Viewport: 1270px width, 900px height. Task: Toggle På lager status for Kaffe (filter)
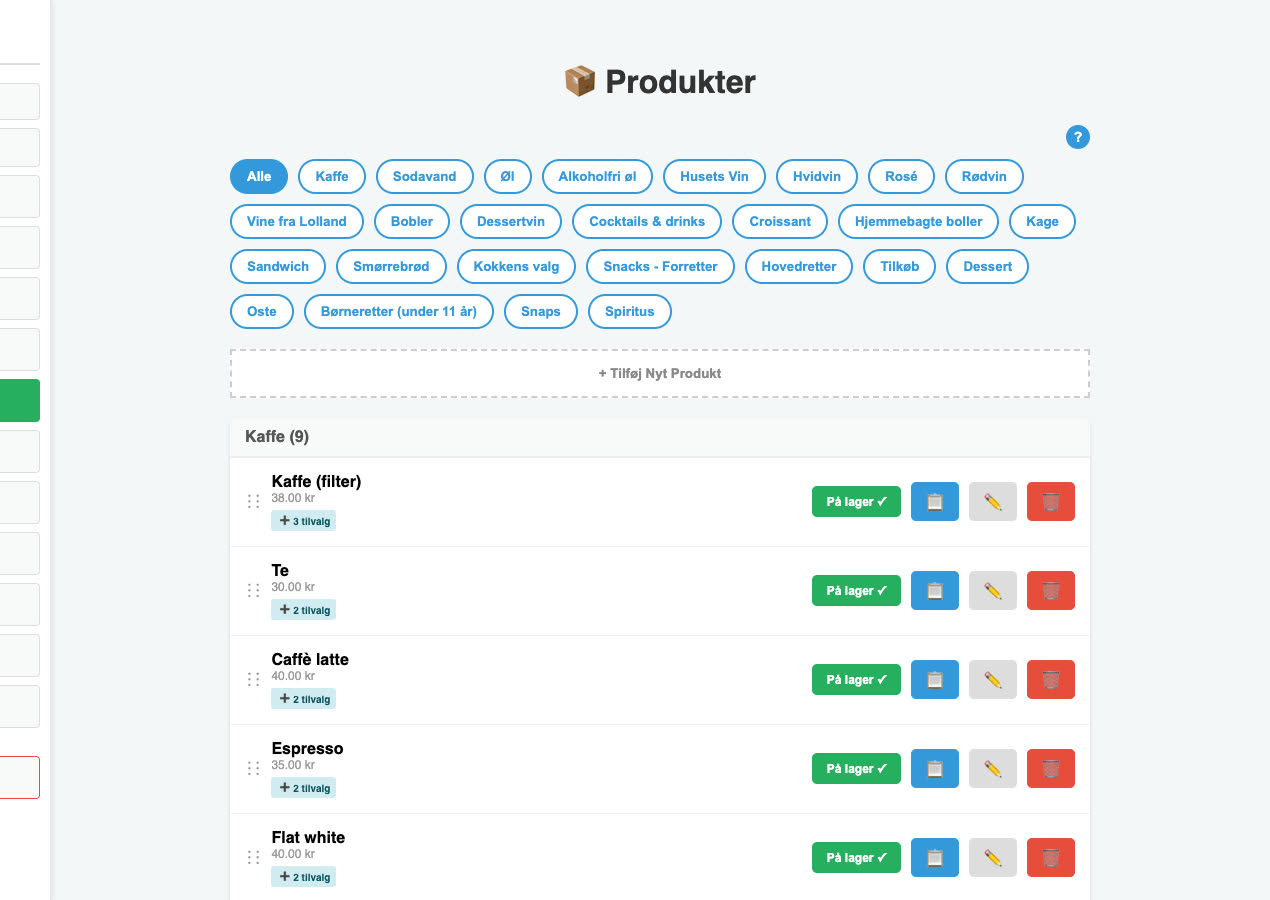pos(856,502)
